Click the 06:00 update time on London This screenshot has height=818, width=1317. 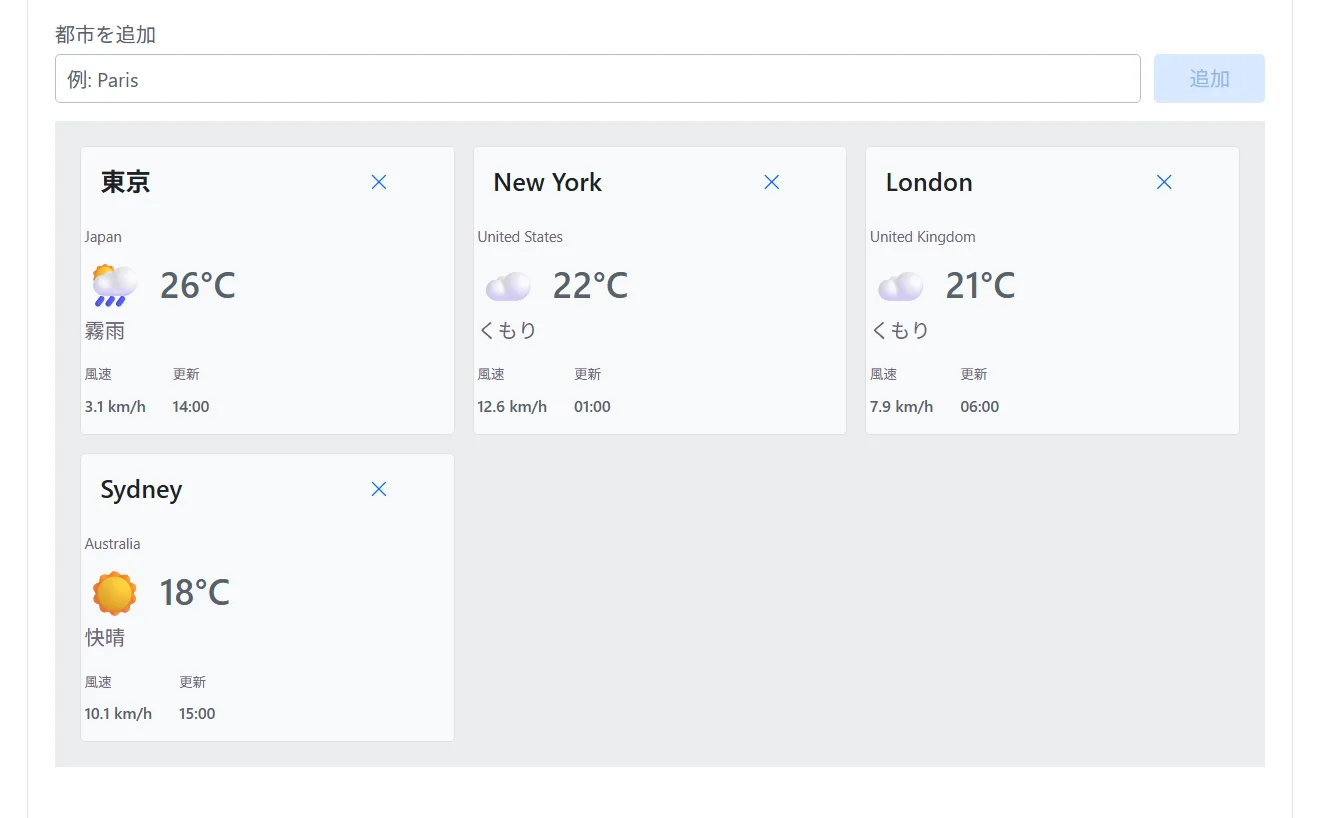pos(980,407)
